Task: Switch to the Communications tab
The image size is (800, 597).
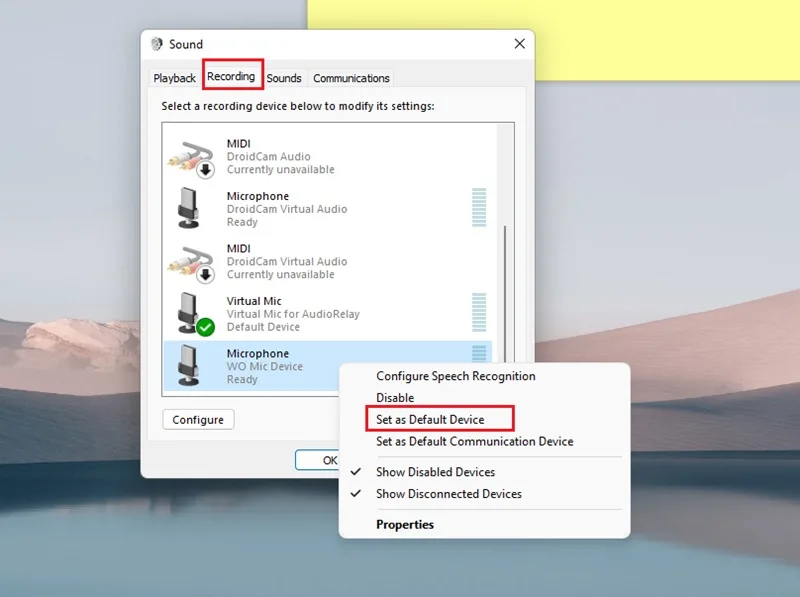Action: [x=351, y=78]
